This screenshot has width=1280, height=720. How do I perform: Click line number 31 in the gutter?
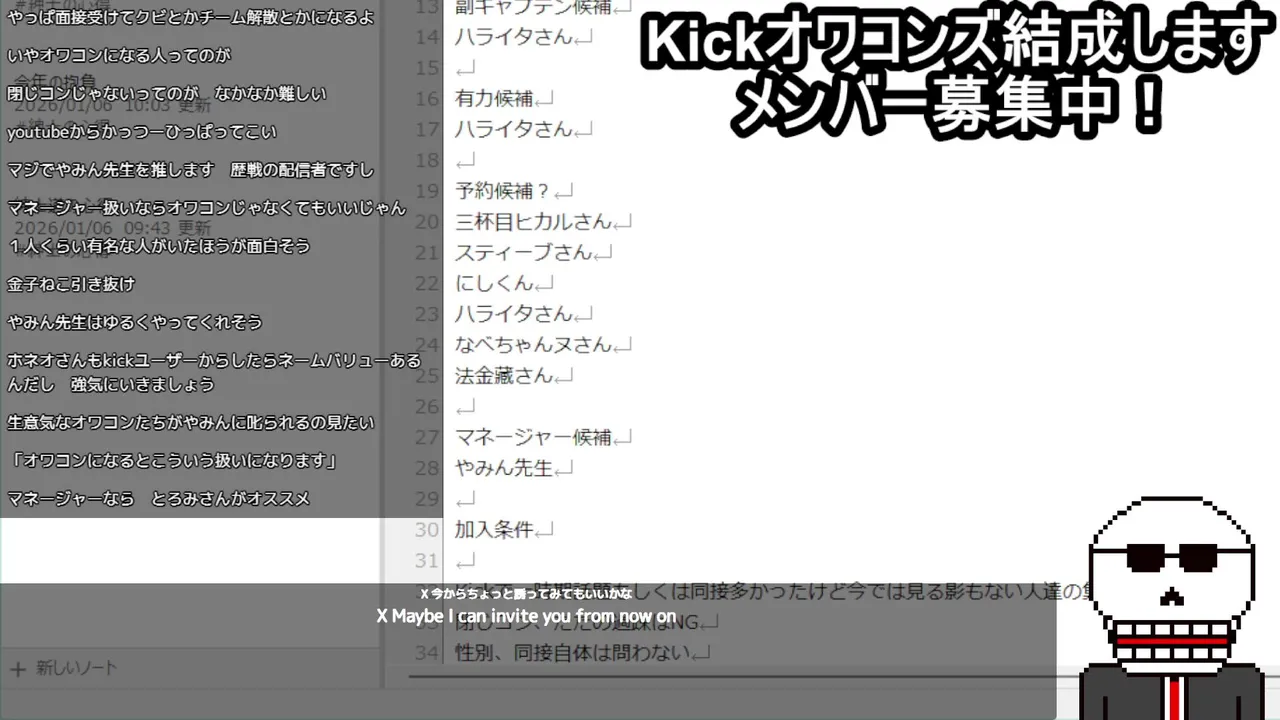(x=427, y=561)
